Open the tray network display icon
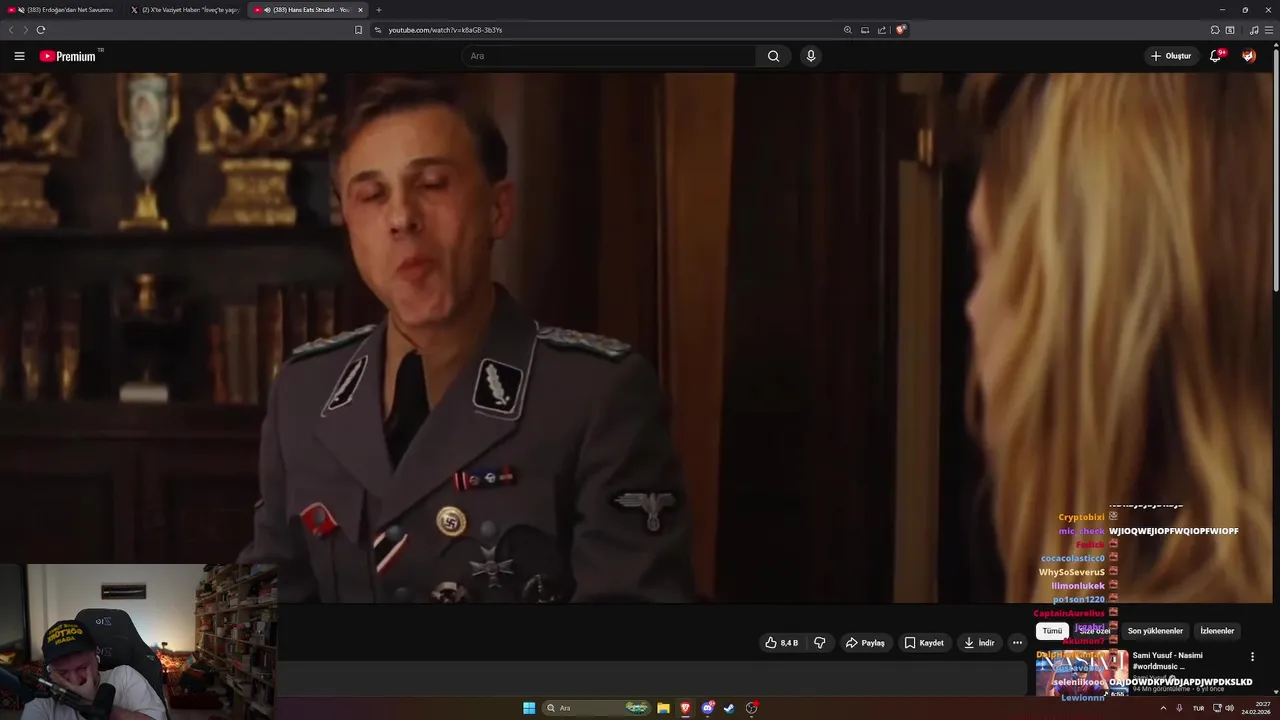This screenshot has height=720, width=1280. pos(1217,708)
